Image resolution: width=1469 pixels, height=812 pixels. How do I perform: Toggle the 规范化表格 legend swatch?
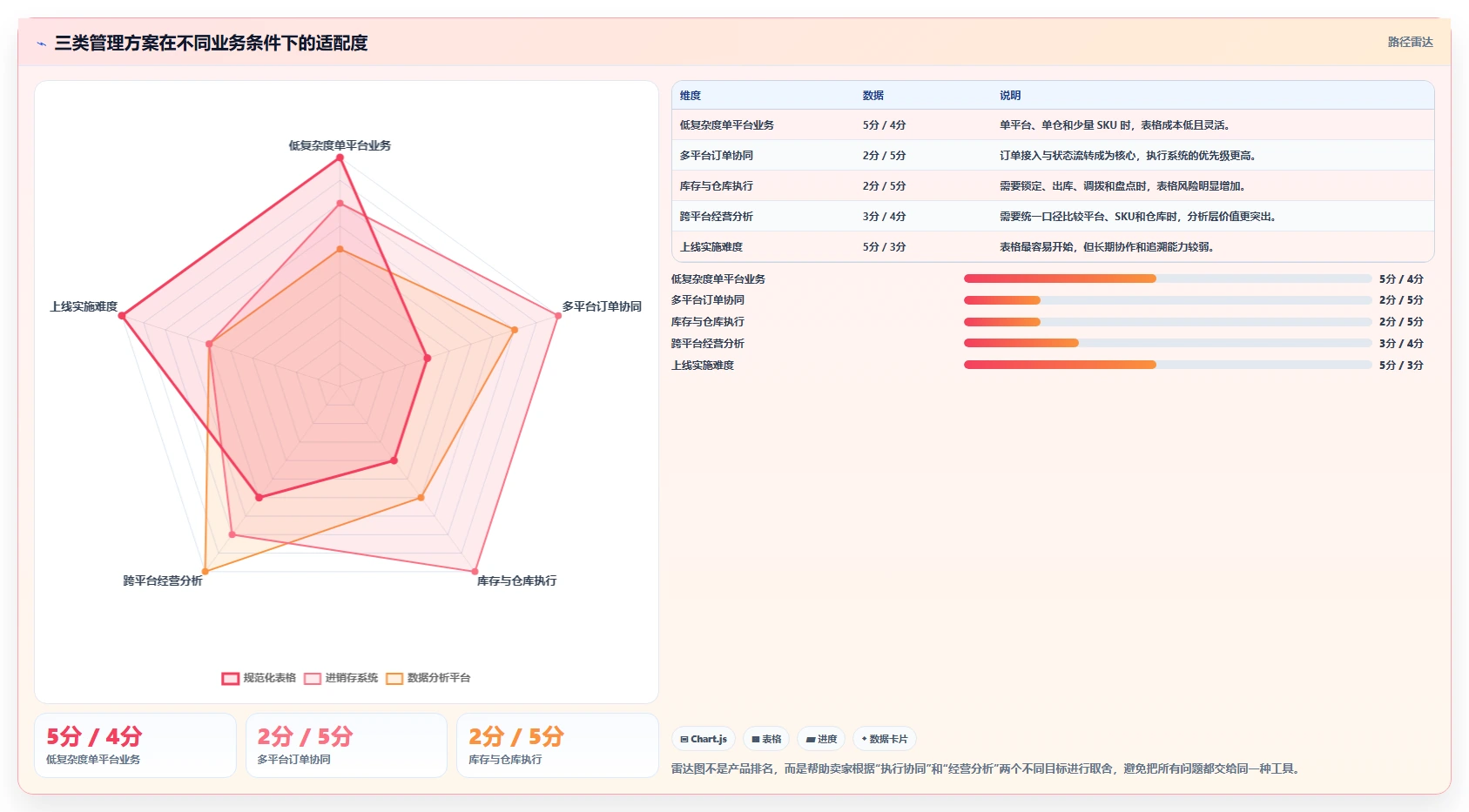[x=230, y=679]
